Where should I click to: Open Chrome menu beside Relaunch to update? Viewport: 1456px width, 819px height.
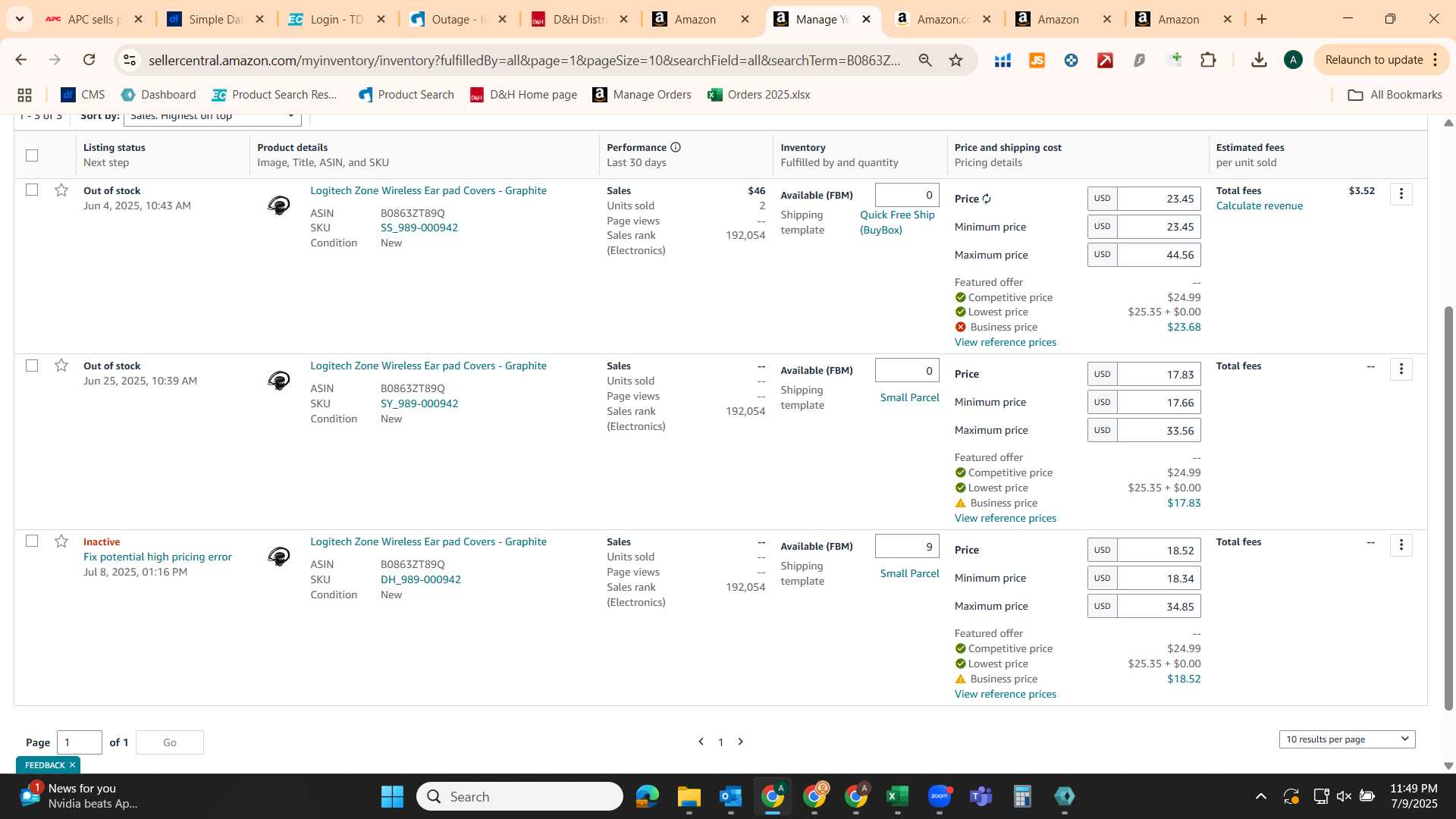point(1435,60)
